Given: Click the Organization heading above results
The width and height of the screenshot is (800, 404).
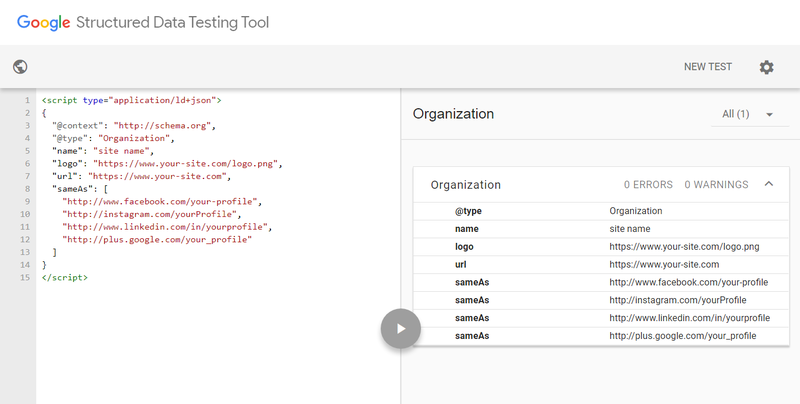Looking at the screenshot, I should tap(453, 114).
